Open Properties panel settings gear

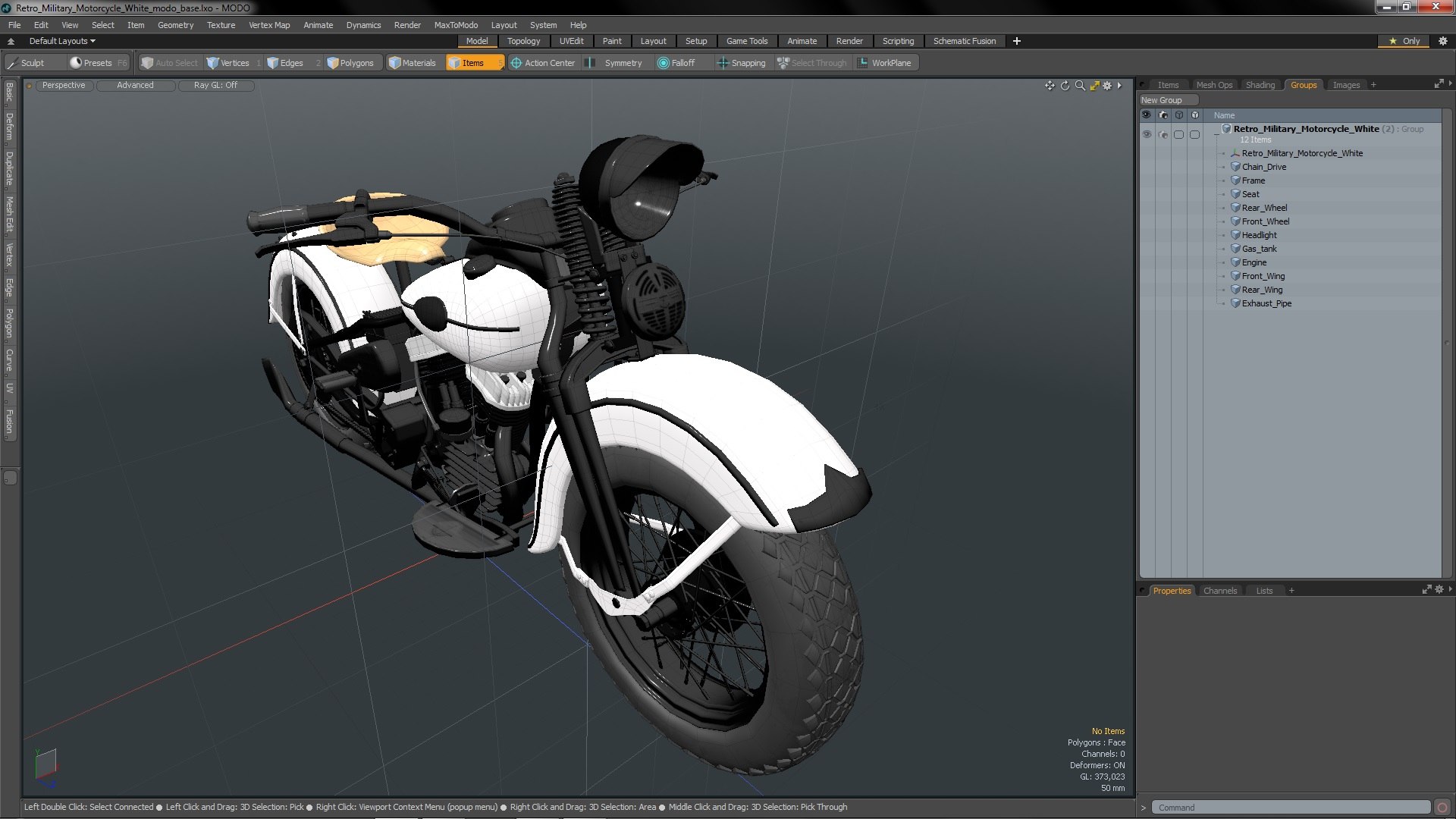click(1439, 589)
